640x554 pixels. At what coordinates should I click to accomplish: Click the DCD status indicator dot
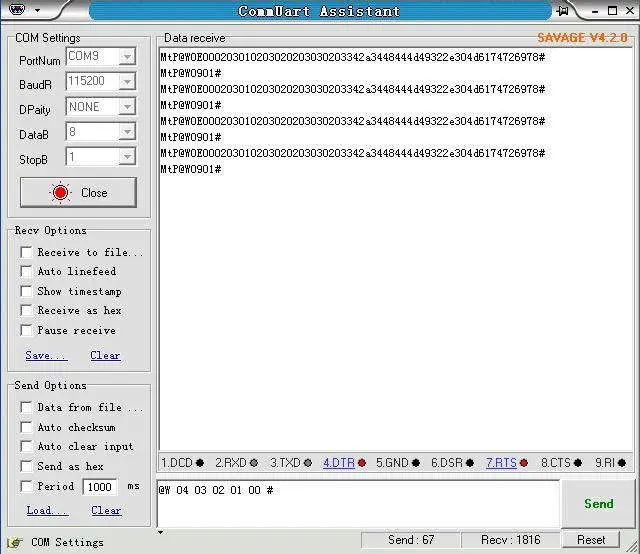(200, 463)
